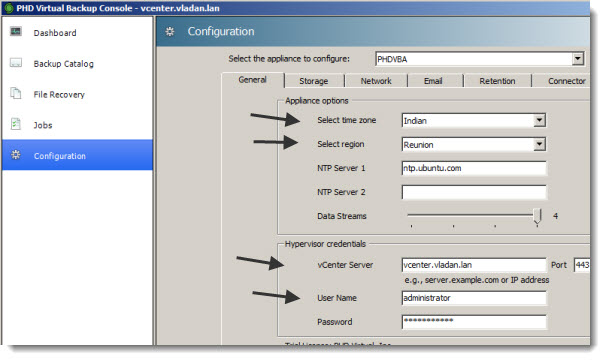Click the 'Select time zone' label
The width and height of the screenshot is (605, 360).
click(346, 120)
